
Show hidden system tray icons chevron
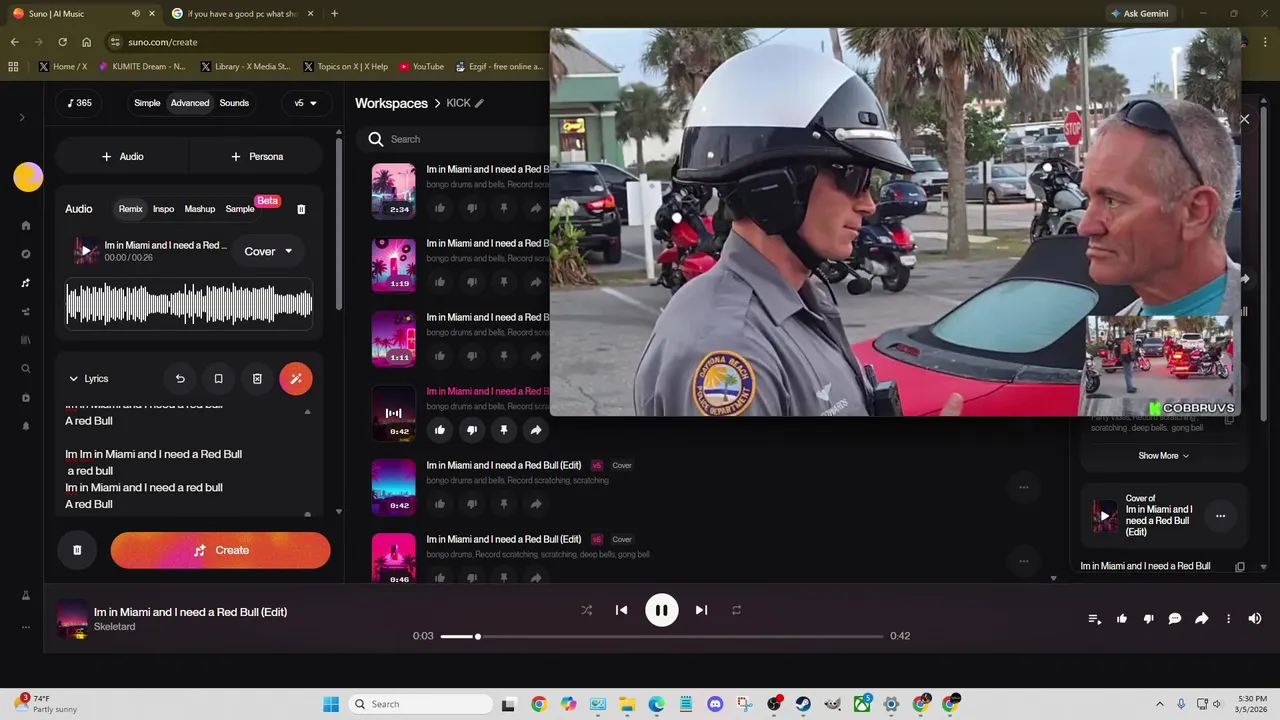click(x=1159, y=704)
